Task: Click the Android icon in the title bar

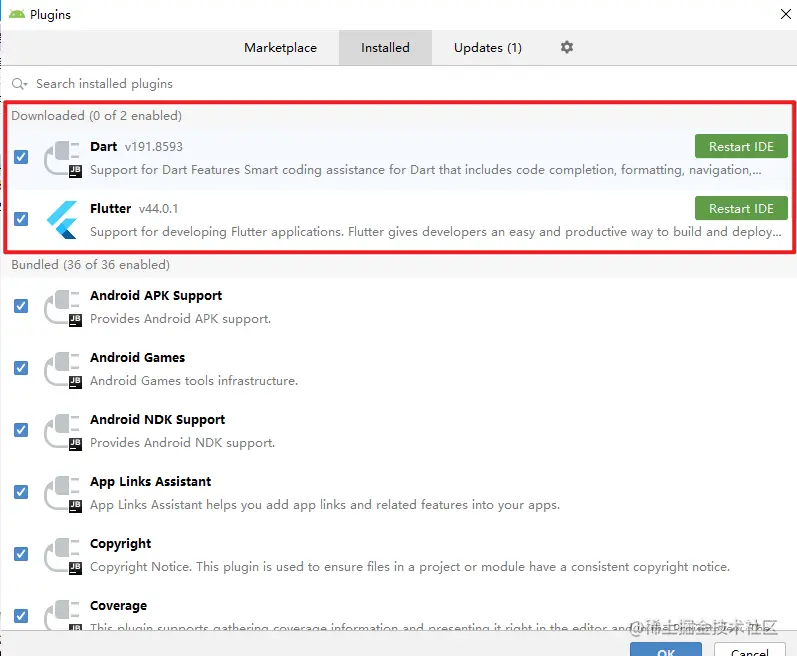Action: tap(17, 14)
